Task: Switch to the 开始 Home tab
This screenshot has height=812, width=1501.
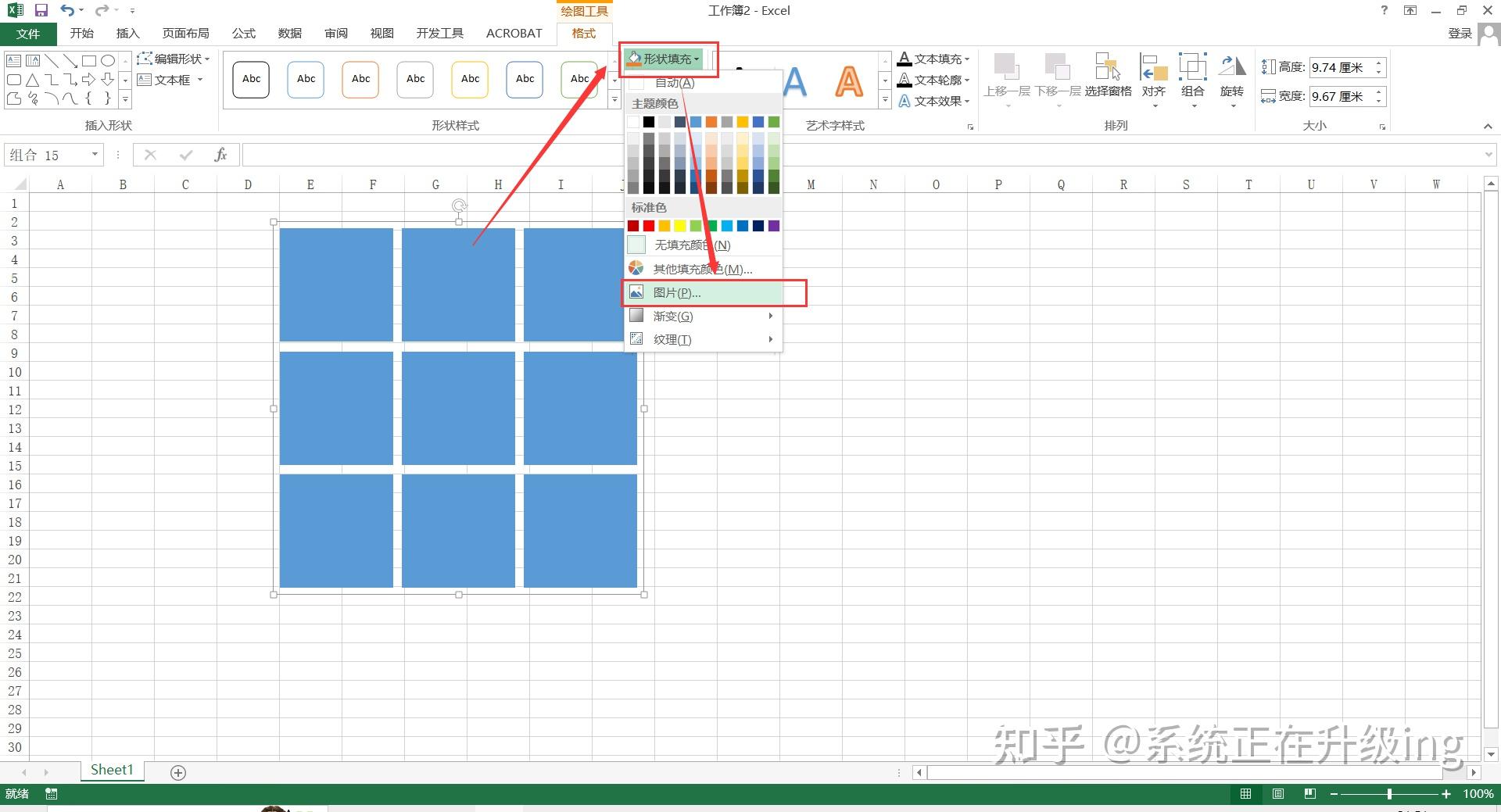Action: click(x=81, y=33)
